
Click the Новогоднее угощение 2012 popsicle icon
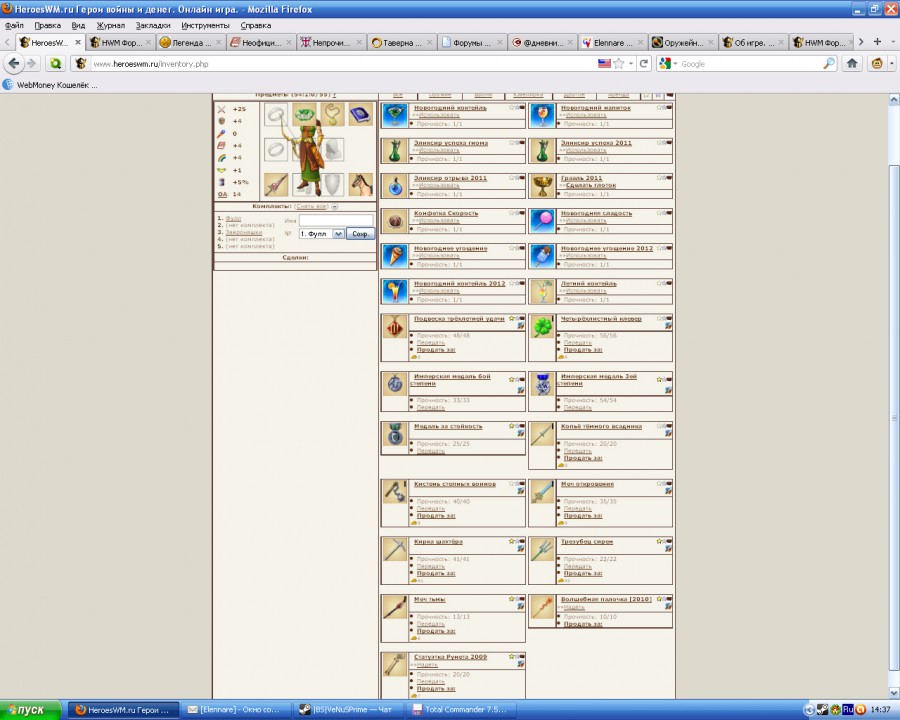(x=542, y=256)
